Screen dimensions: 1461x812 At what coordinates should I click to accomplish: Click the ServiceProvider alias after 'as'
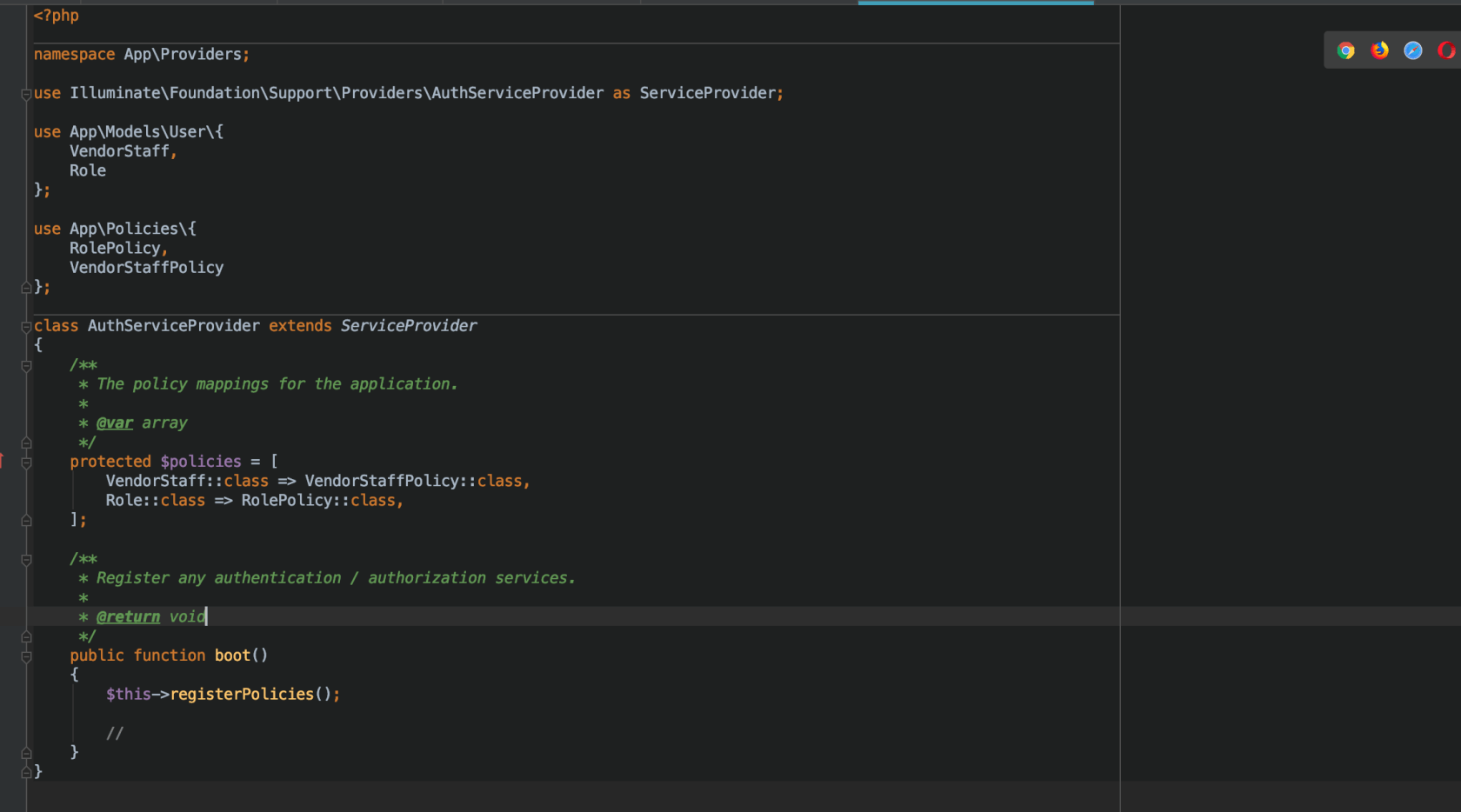tap(709, 93)
